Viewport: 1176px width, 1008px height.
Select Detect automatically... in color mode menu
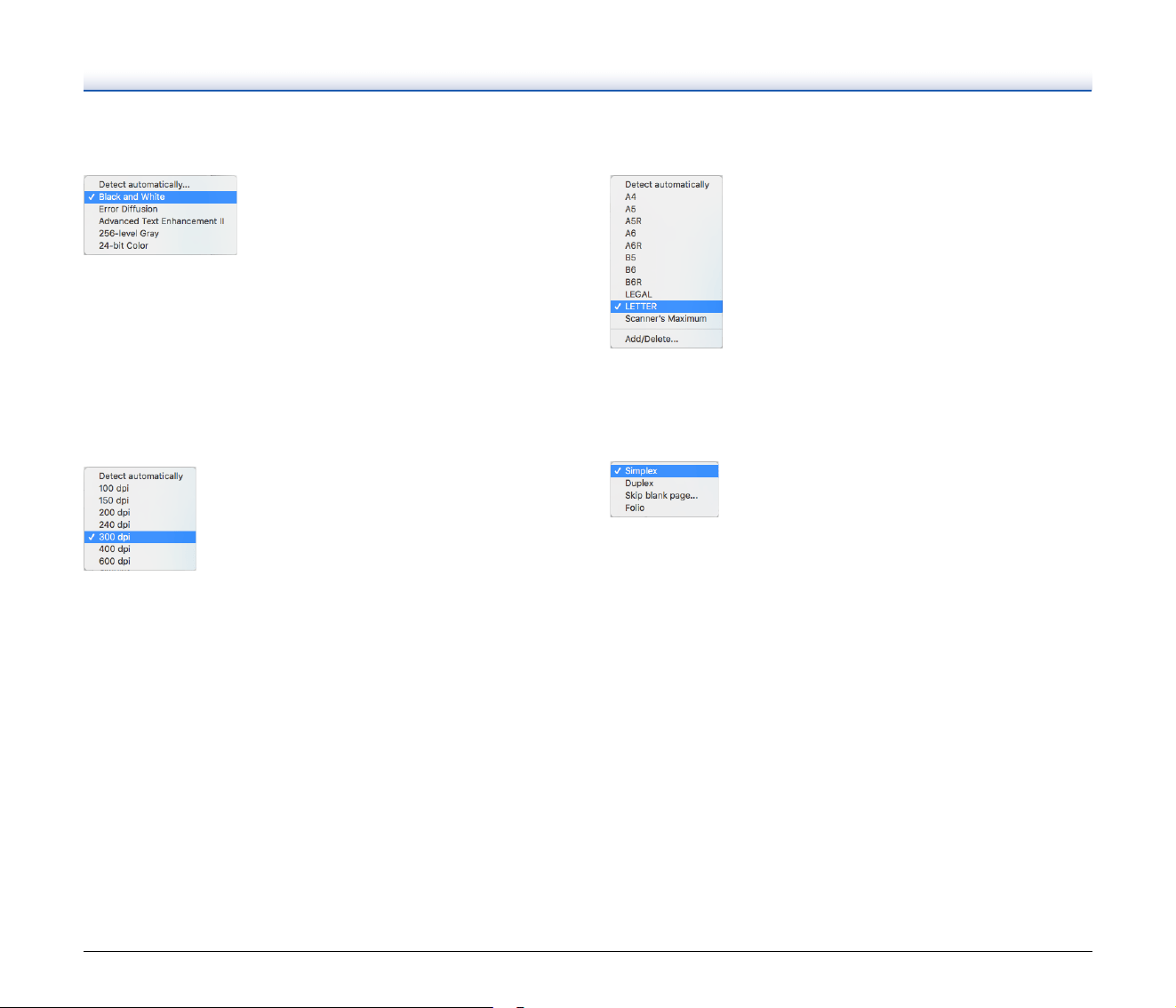160,185
